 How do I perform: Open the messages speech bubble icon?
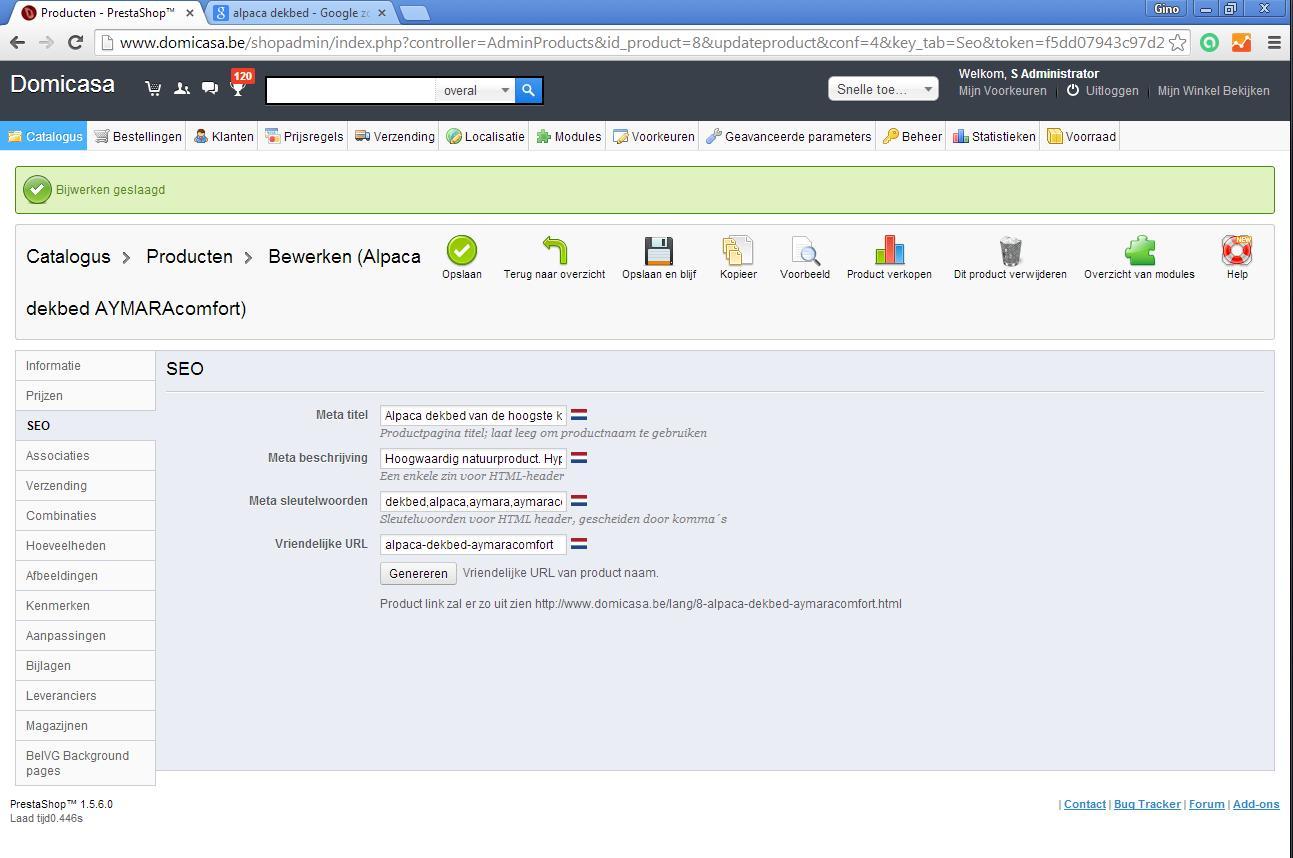[x=210, y=89]
